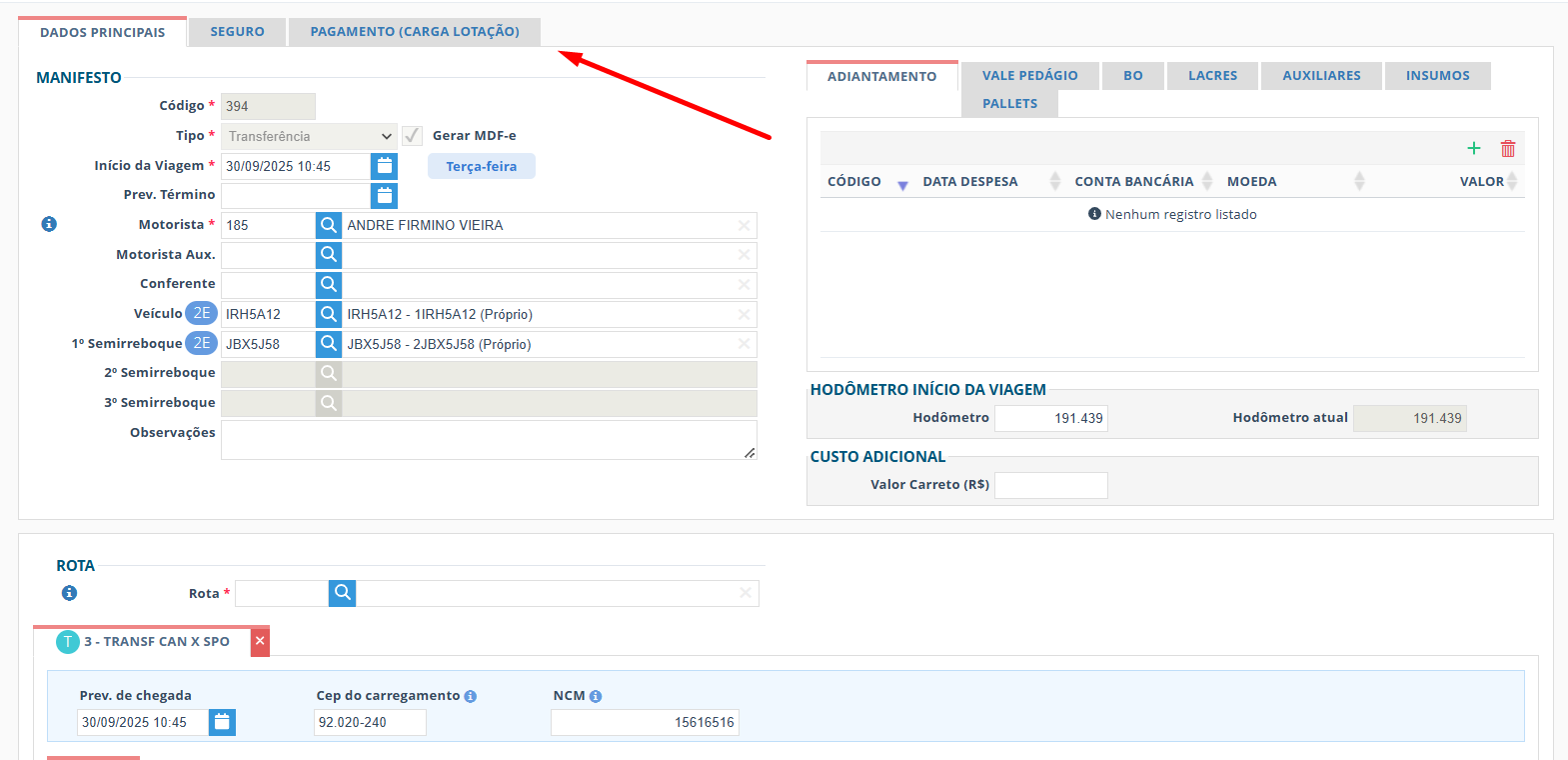Open calendar picker for Prev. Término

click(x=384, y=195)
